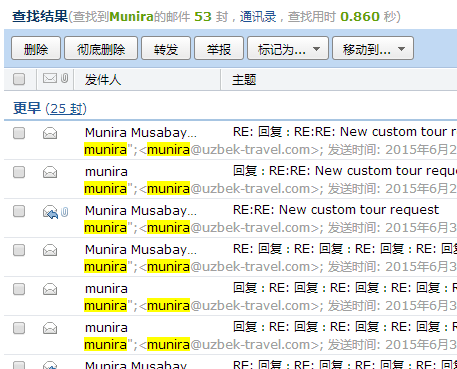Open the 通讯录 link

pos(258,16)
